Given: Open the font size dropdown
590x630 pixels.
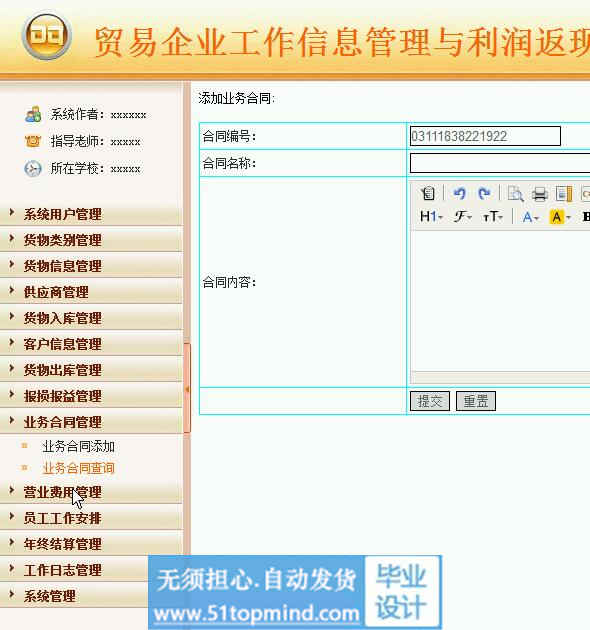Looking at the screenshot, I should tap(492, 217).
